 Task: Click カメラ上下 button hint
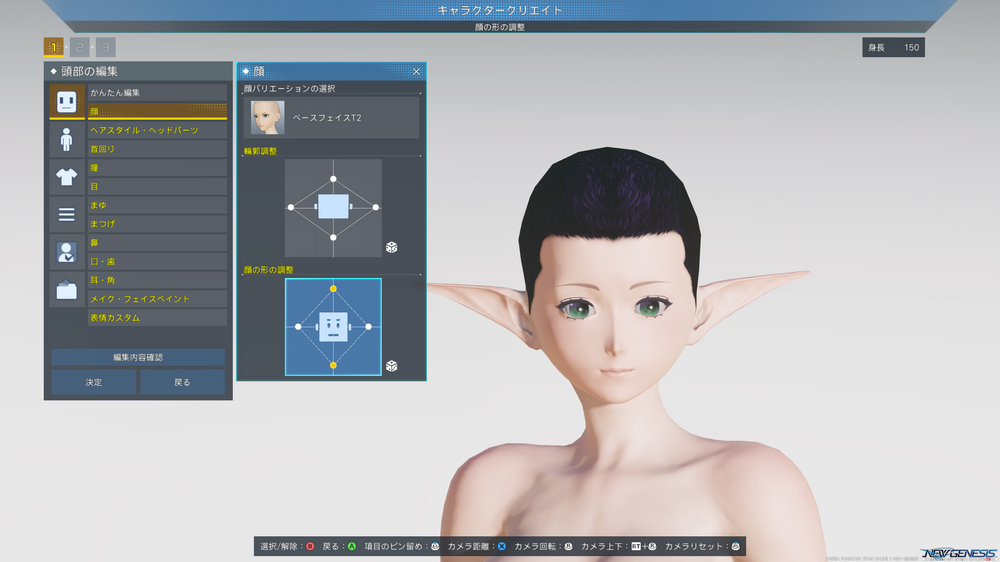click(619, 546)
